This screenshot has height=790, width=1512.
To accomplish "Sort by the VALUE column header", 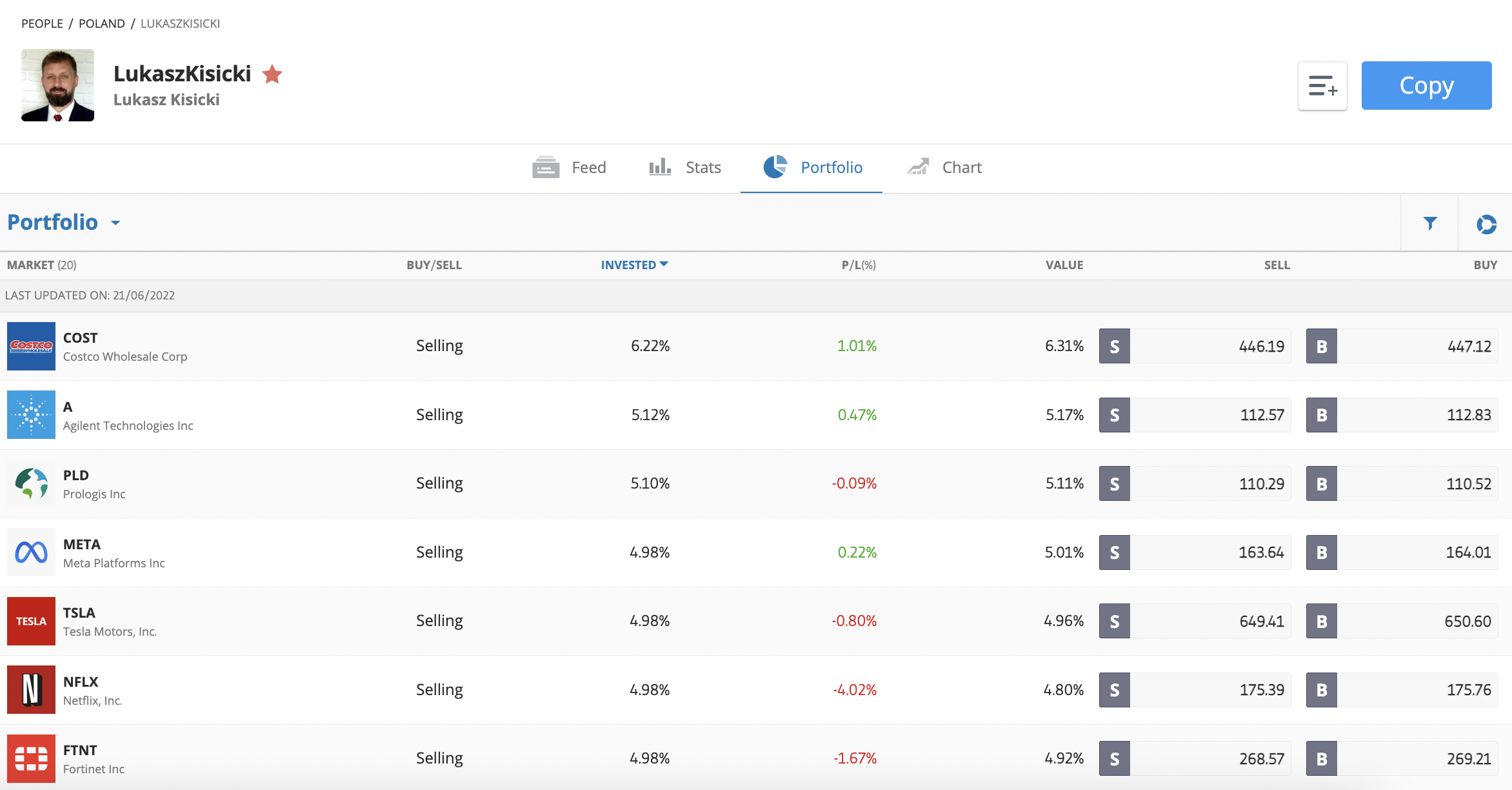I will point(1064,265).
